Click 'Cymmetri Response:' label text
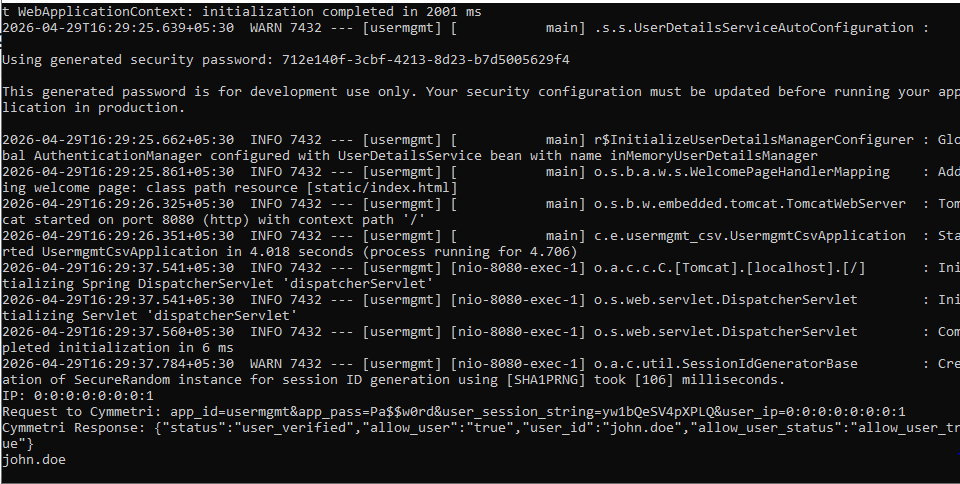Viewport: 960px width, 484px height. tap(74, 428)
